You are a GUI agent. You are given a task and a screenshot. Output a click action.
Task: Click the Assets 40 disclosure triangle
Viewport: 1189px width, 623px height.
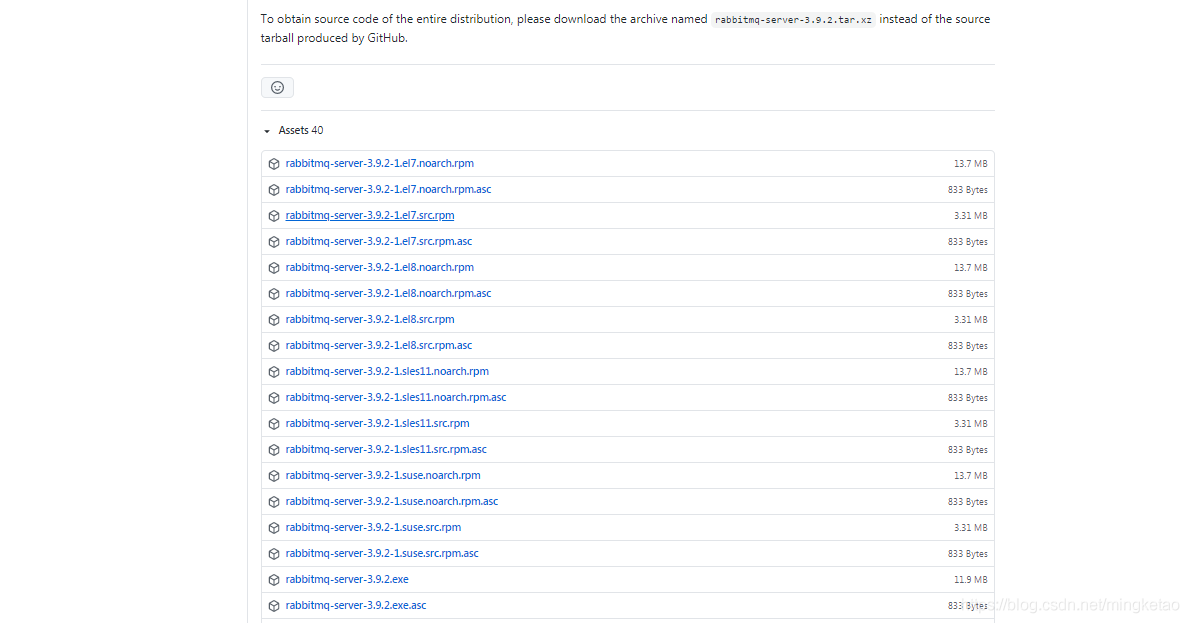click(x=266, y=130)
